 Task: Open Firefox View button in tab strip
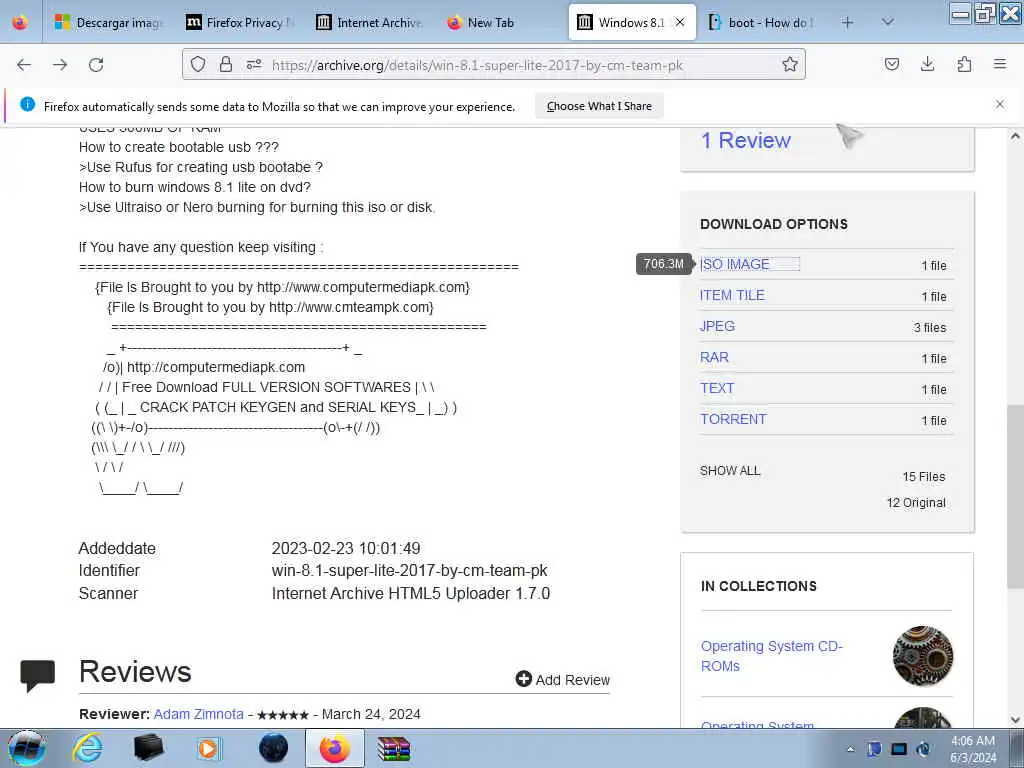[x=20, y=22]
